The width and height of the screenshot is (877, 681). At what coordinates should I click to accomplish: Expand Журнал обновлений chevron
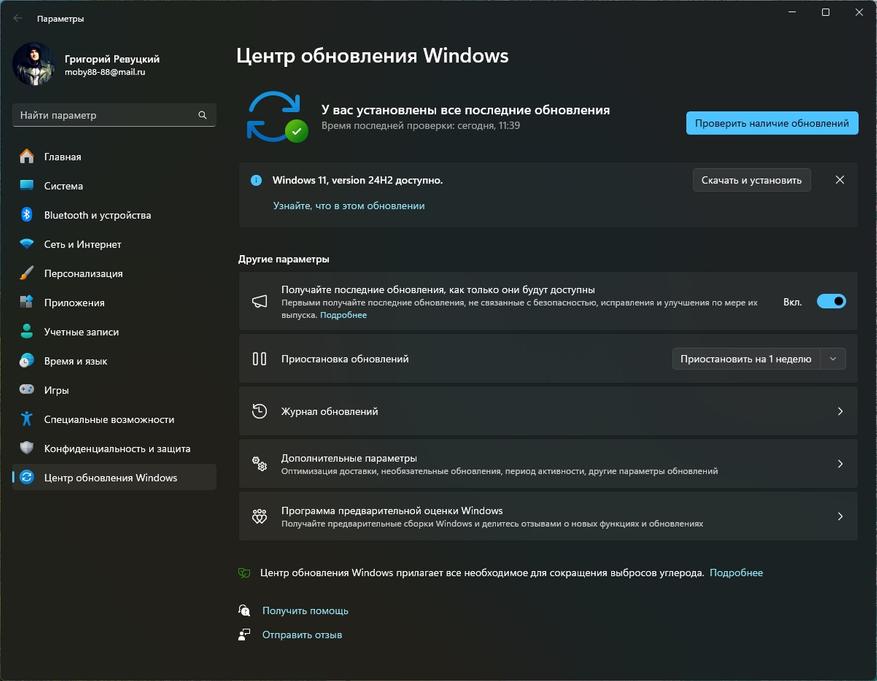(x=840, y=411)
